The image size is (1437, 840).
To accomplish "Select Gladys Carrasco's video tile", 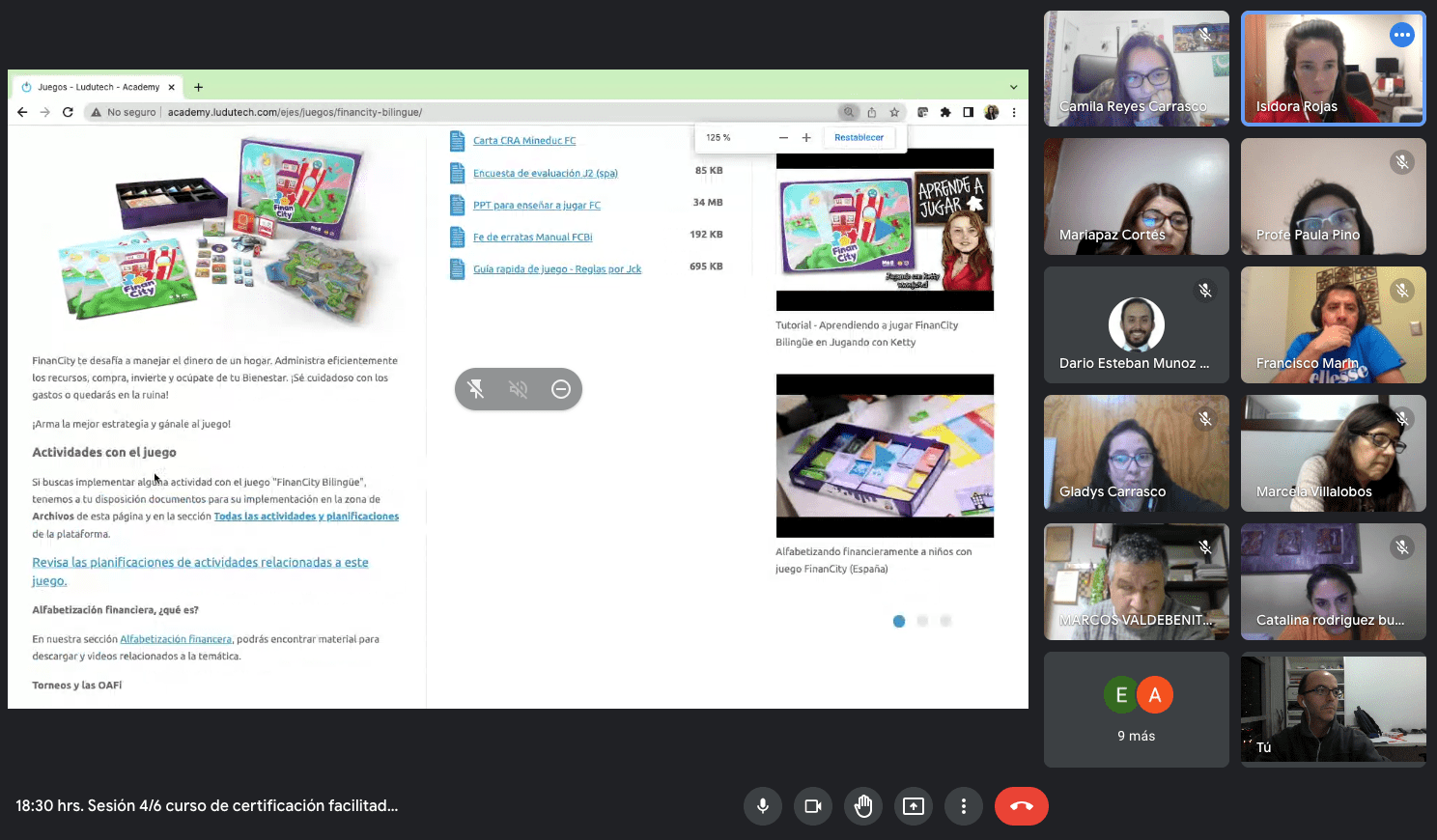I will click(x=1137, y=454).
